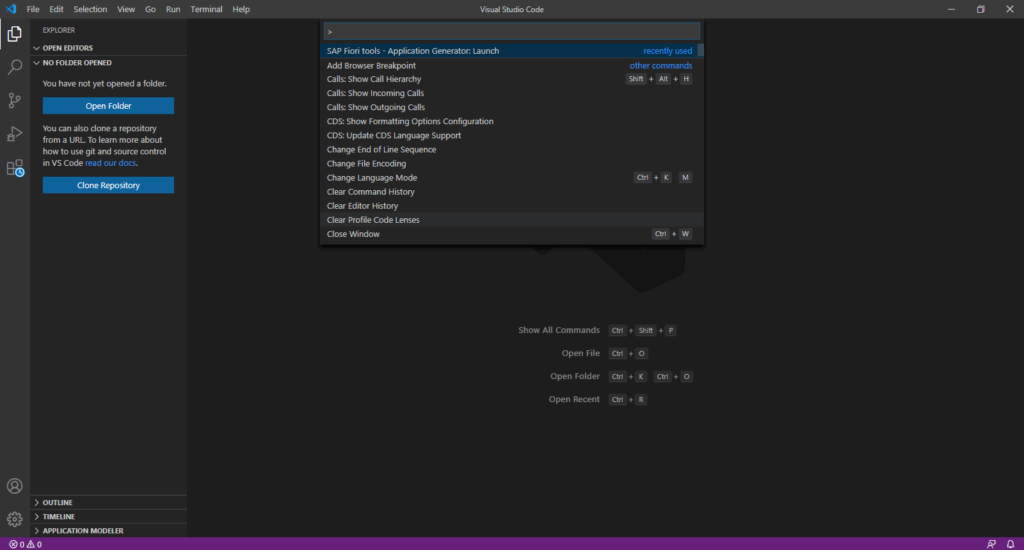Click the VS Code logo icon
Viewport: 1024px width, 550px height.
point(11,9)
